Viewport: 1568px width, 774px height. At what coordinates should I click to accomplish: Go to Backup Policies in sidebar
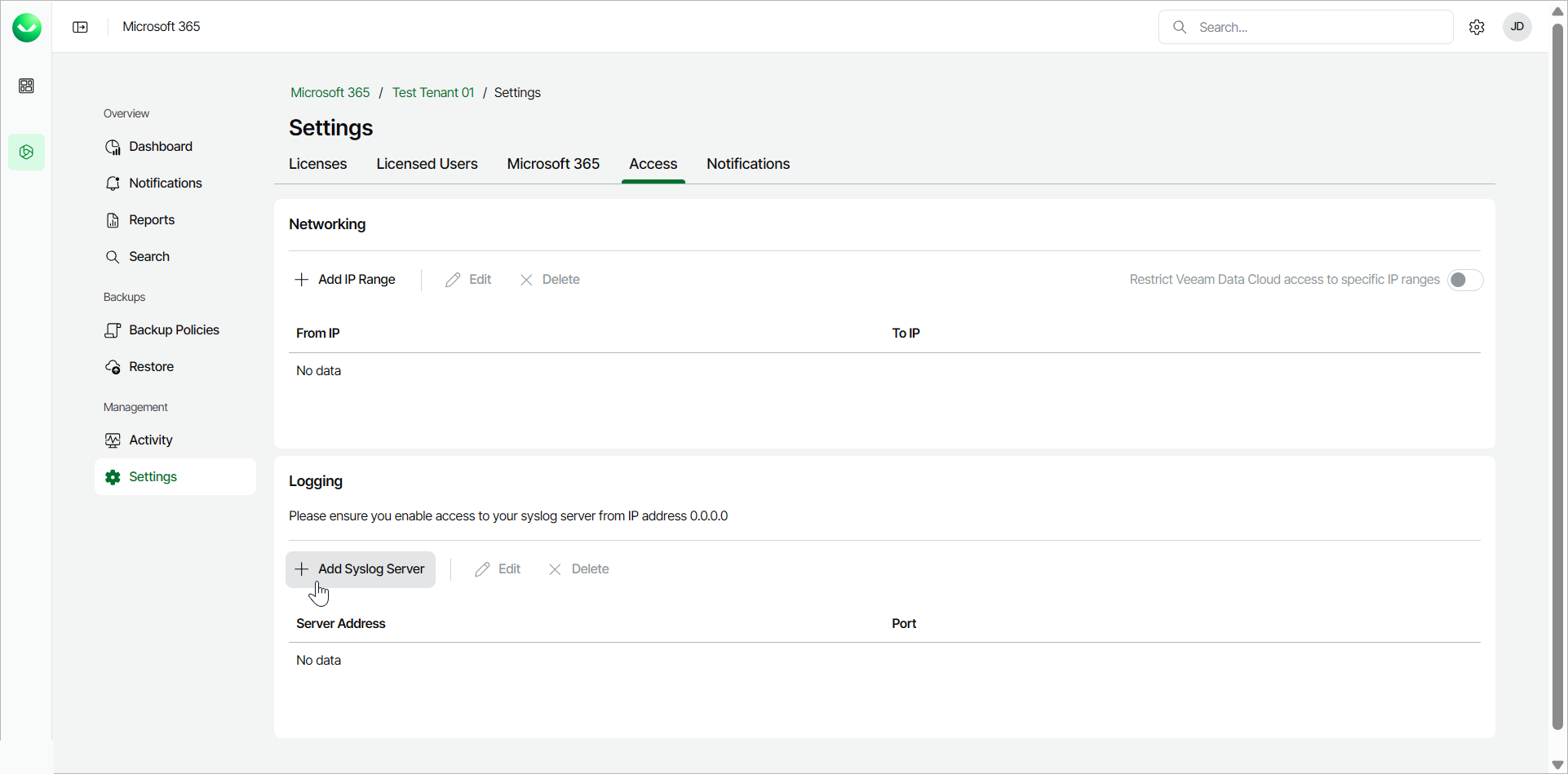(x=174, y=330)
